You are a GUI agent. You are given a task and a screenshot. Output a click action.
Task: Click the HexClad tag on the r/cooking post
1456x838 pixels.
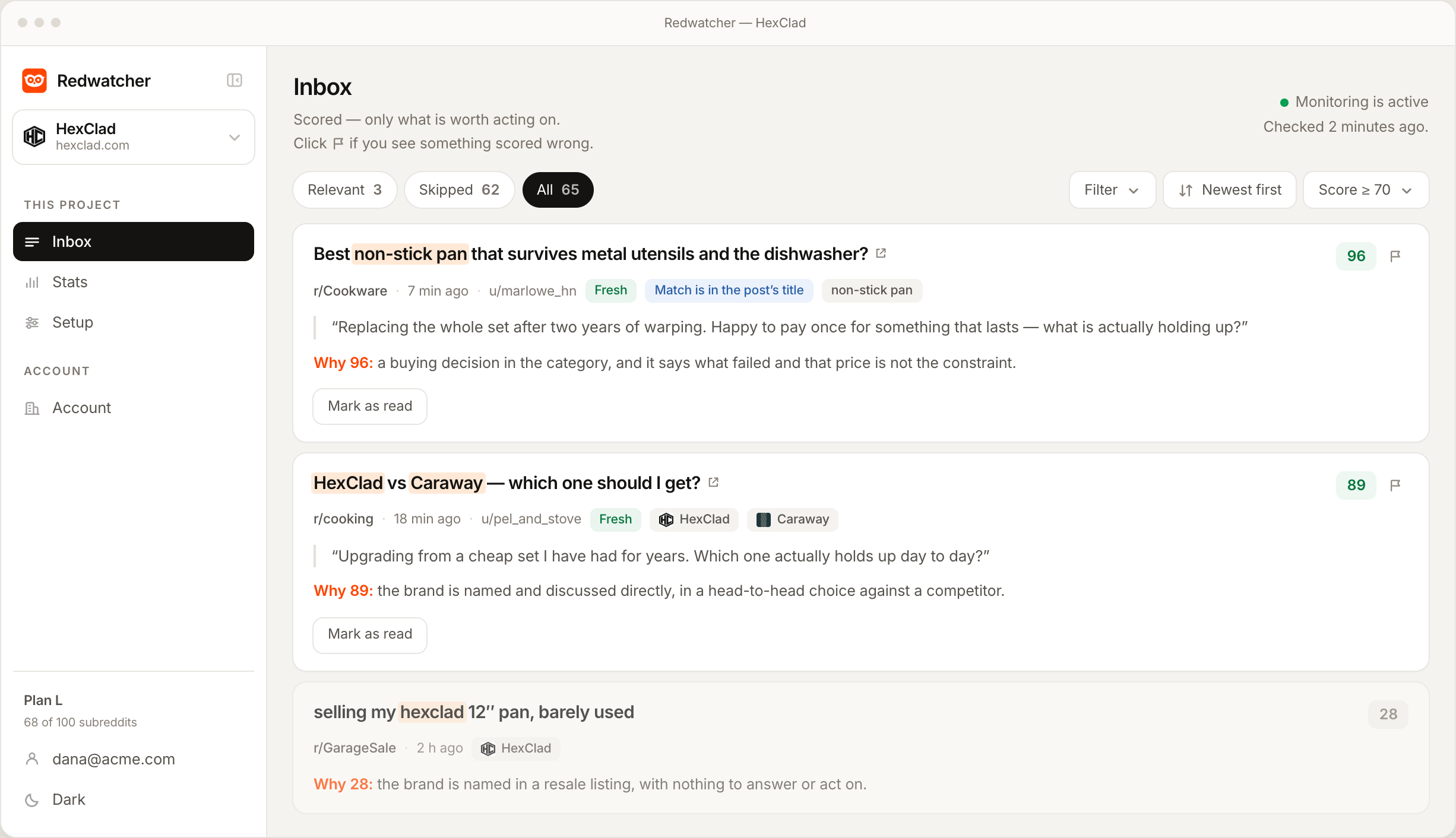(694, 519)
